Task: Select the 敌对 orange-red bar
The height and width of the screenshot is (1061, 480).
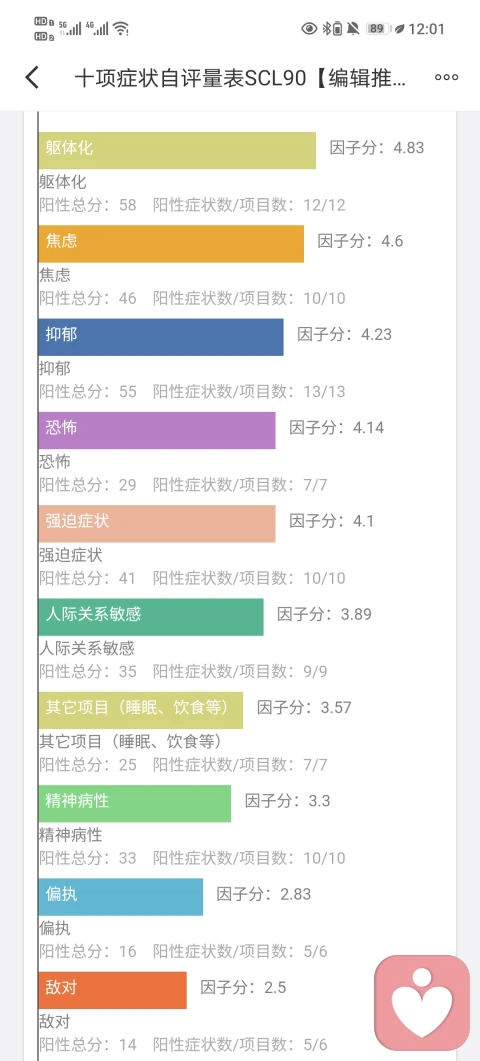Action: (112, 991)
